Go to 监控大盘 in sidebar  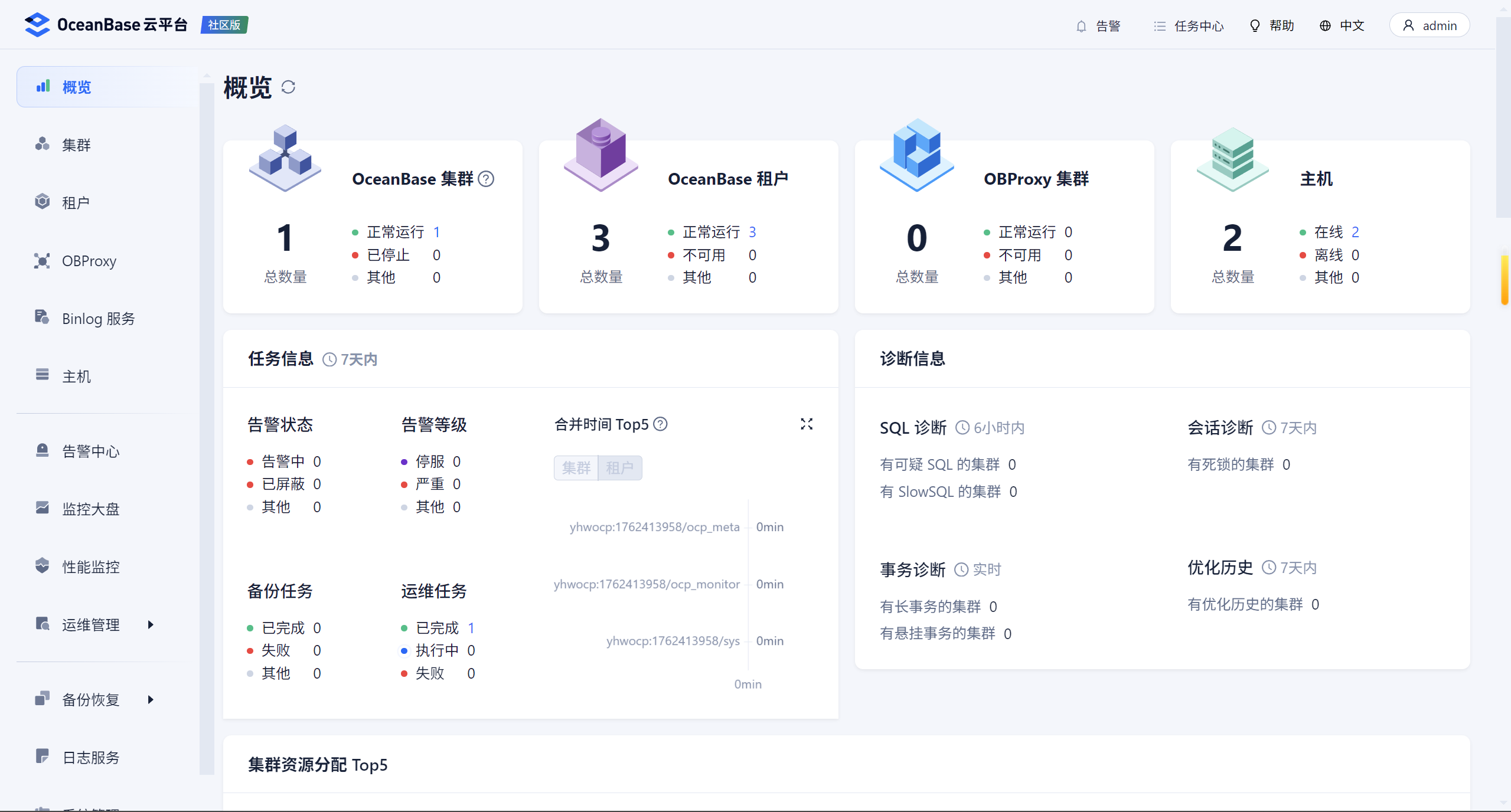click(90, 509)
